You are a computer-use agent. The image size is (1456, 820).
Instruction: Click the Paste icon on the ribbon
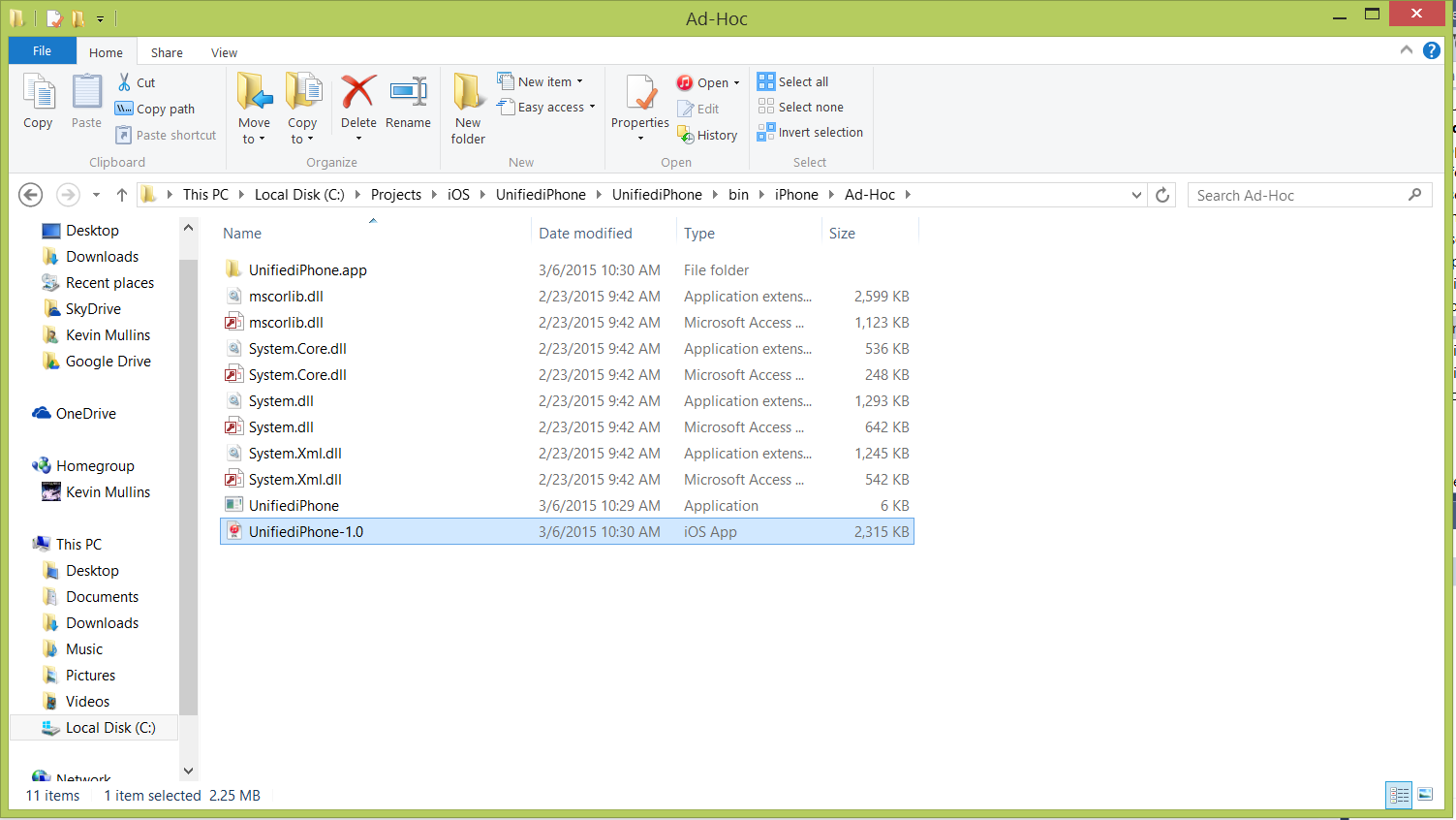[x=86, y=101]
